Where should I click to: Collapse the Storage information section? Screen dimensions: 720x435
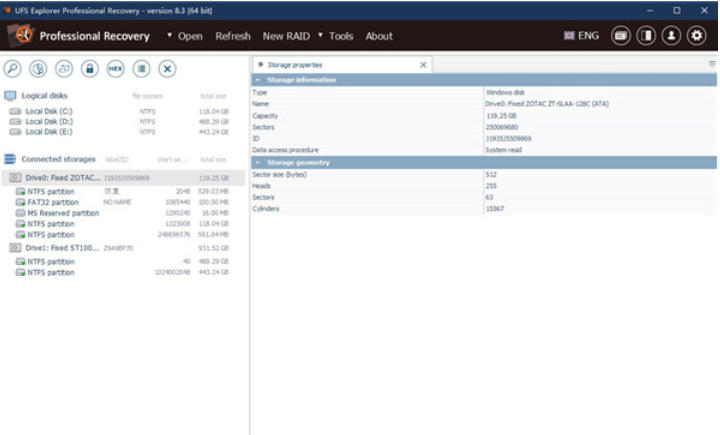(259, 80)
